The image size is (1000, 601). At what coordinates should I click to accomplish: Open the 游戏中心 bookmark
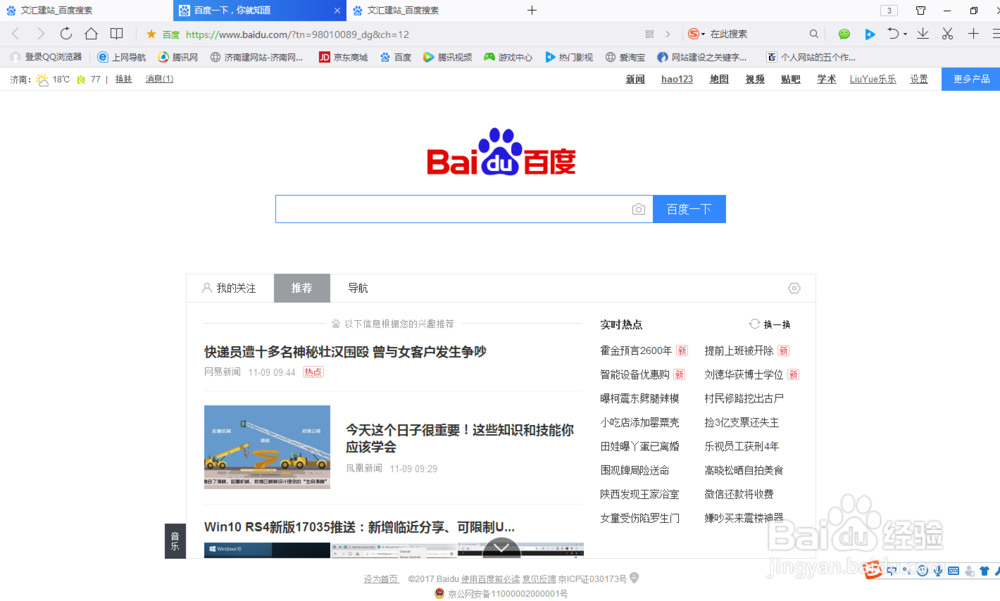(x=508, y=57)
